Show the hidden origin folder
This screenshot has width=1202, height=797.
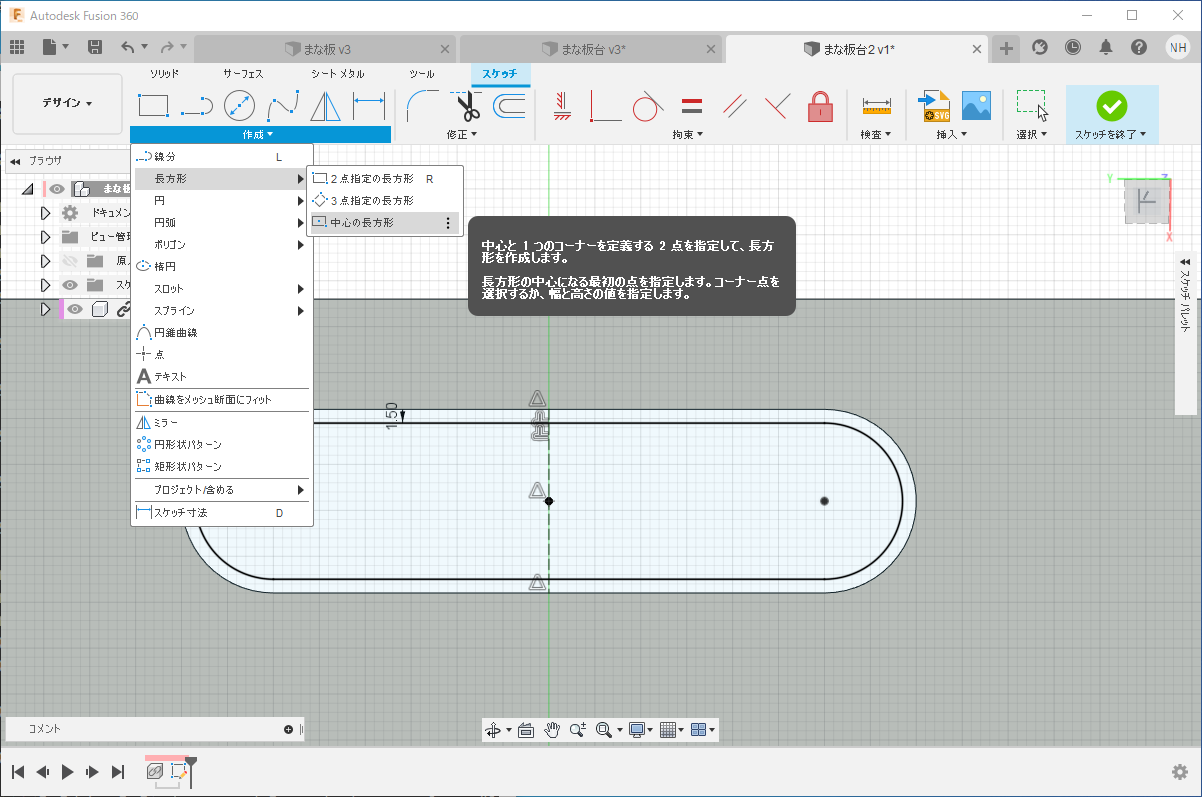69,261
